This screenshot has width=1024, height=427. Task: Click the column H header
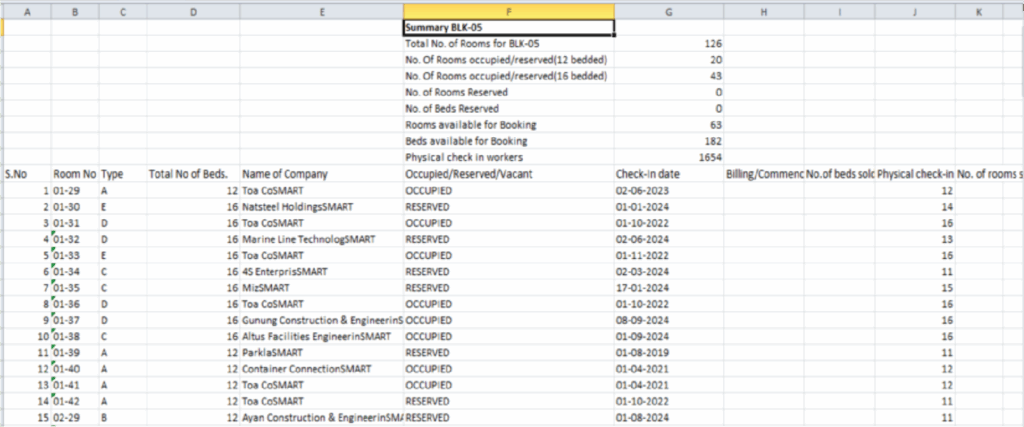pos(763,11)
